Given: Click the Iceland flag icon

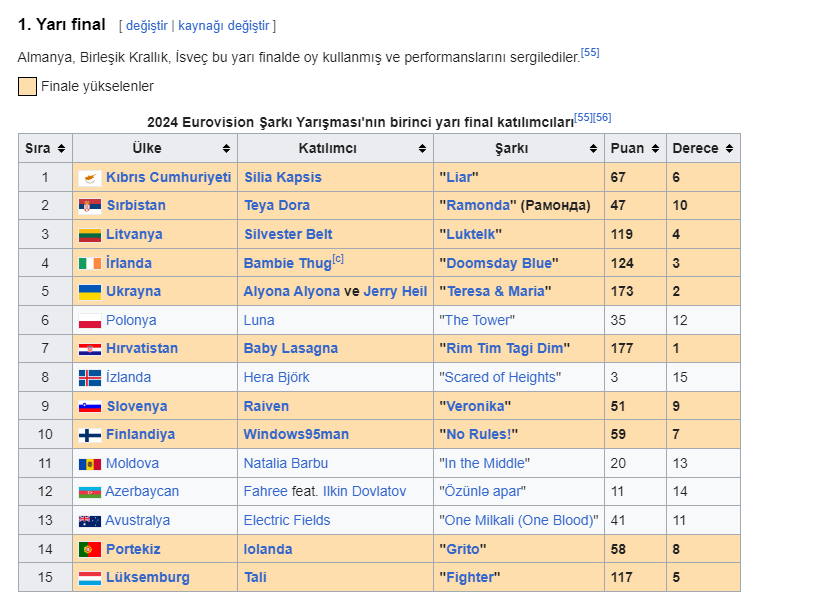Looking at the screenshot, I should click(x=90, y=378).
